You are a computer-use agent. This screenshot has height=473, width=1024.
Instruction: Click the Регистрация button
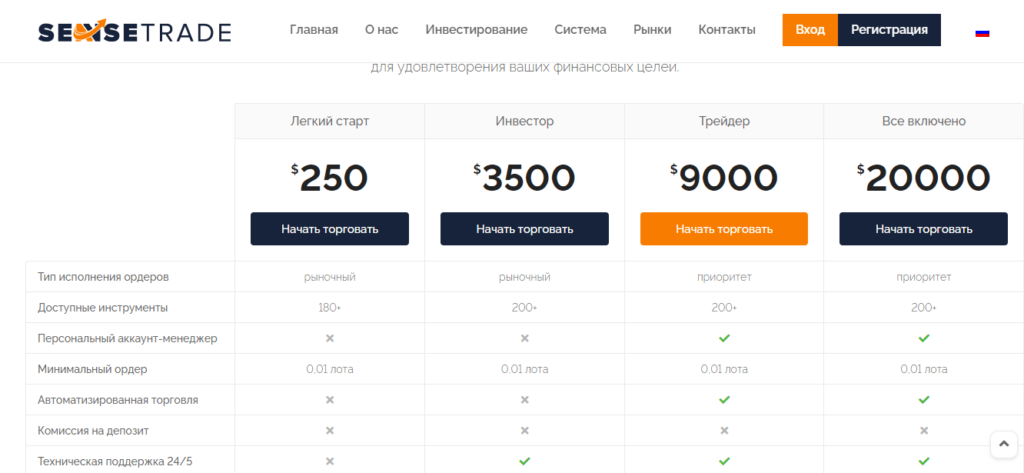tap(889, 29)
